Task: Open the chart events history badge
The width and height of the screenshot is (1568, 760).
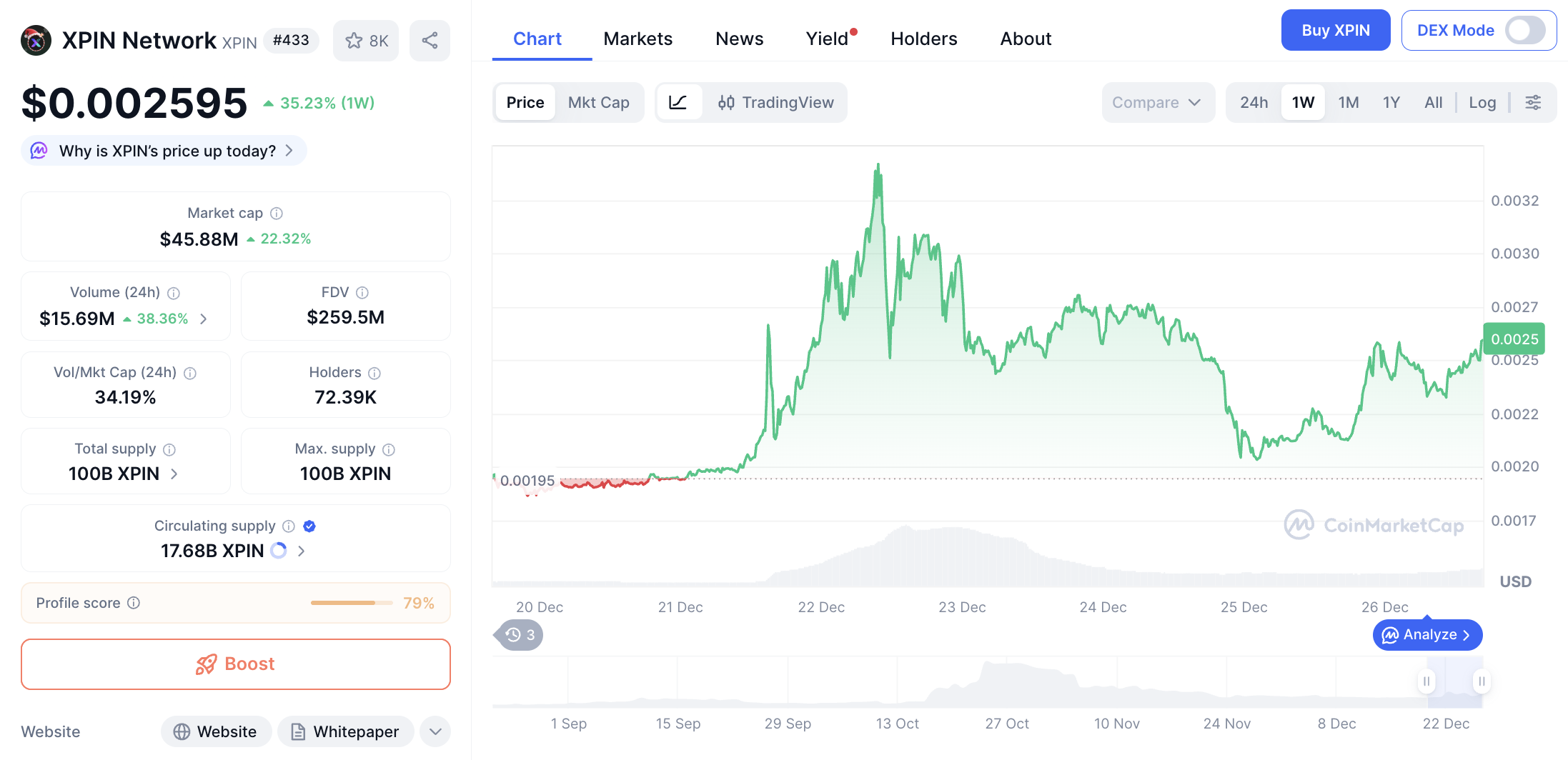Action: 520,635
